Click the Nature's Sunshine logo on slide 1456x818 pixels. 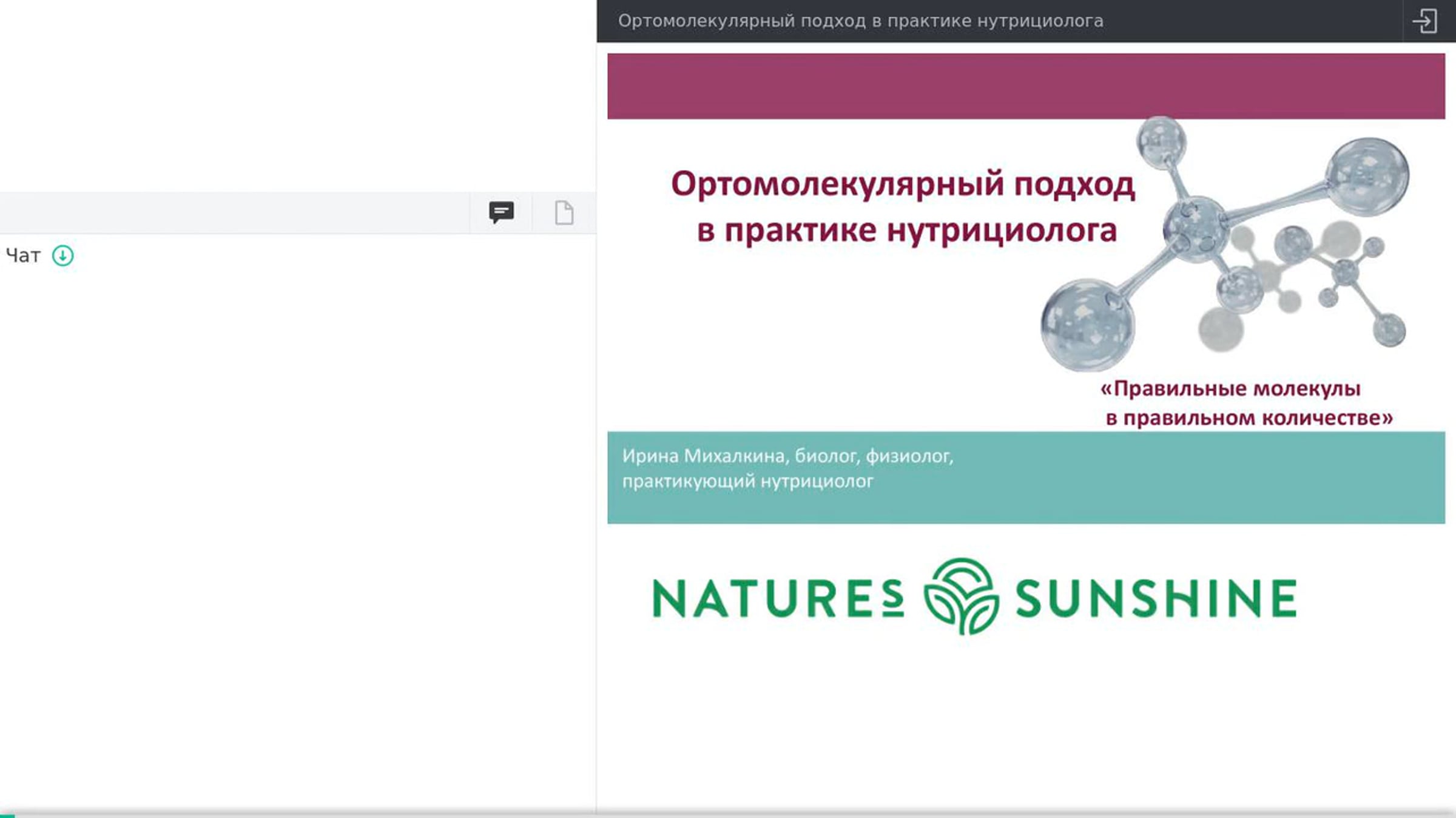coord(974,597)
